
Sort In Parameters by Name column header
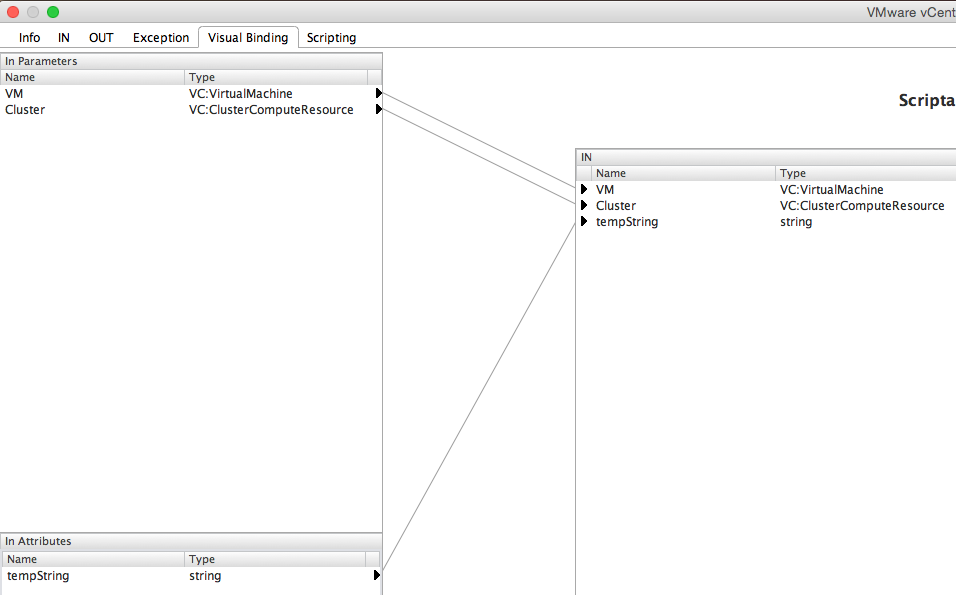[x=93, y=77]
